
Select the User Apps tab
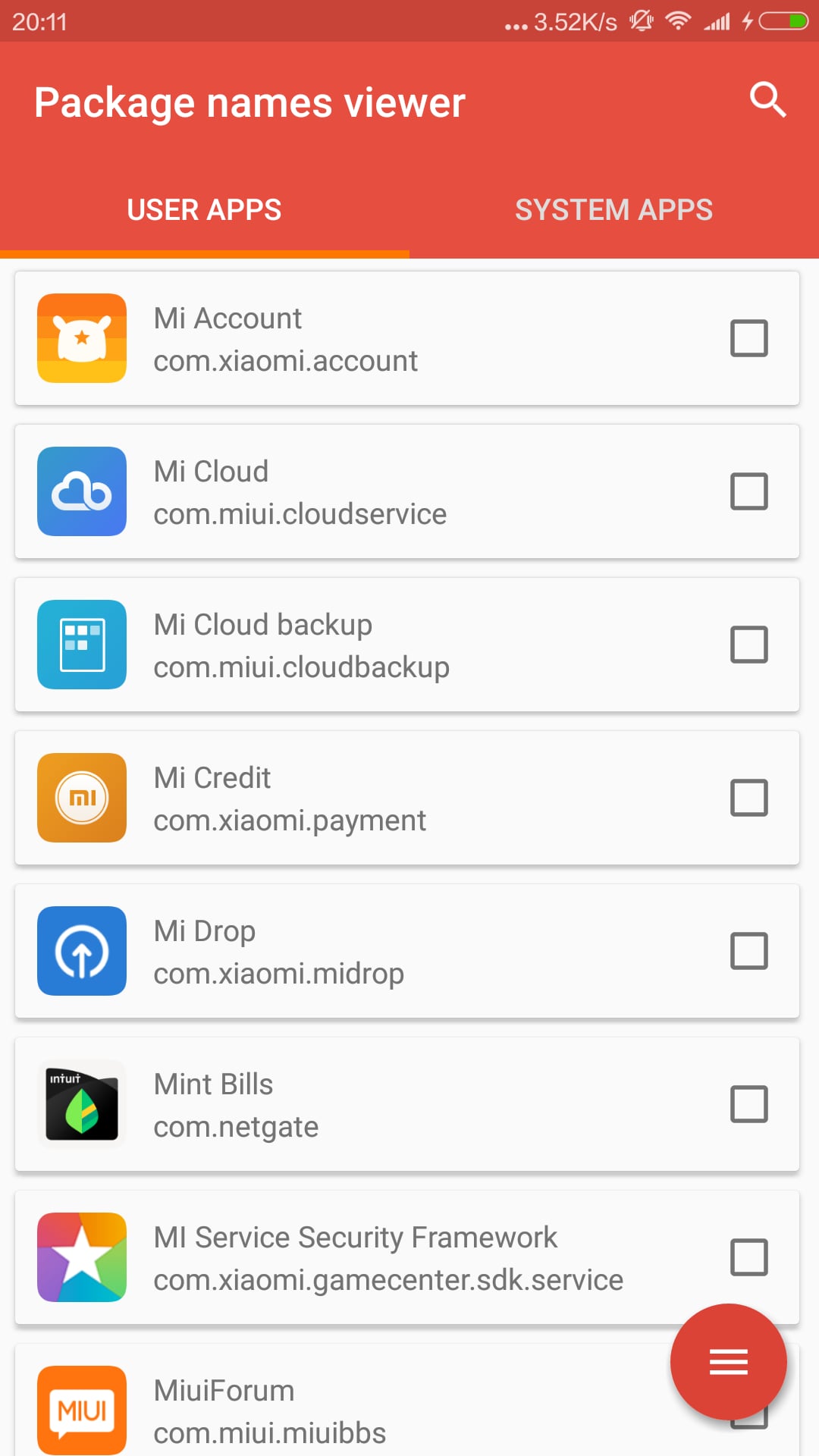(x=204, y=210)
